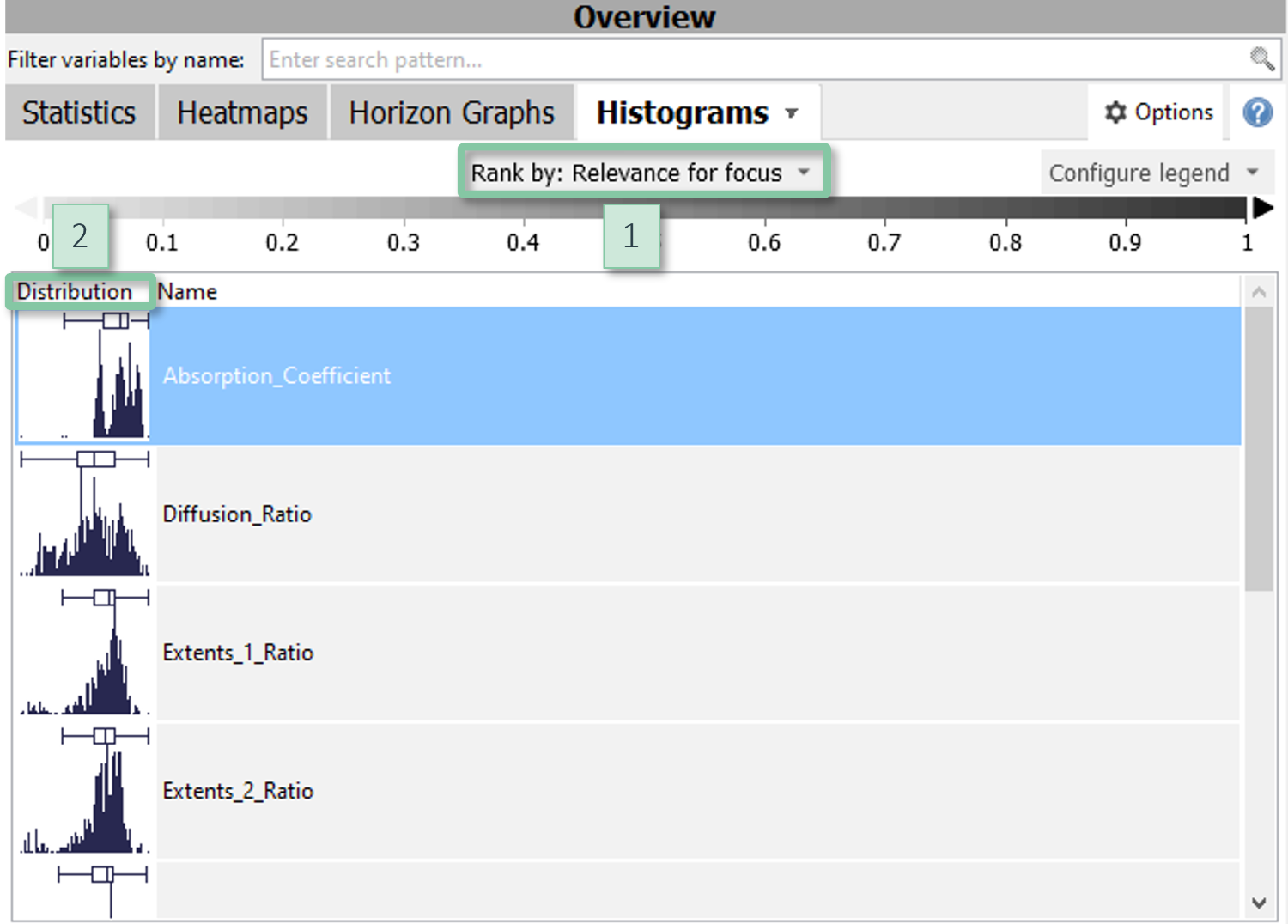
Task: Click the blue help question mark icon
Action: coord(1257,112)
